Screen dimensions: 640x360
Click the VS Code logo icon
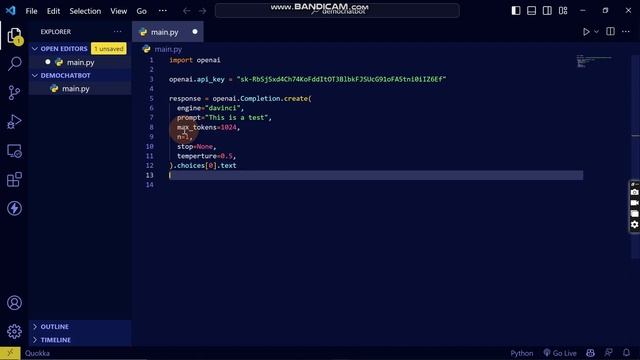point(11,11)
